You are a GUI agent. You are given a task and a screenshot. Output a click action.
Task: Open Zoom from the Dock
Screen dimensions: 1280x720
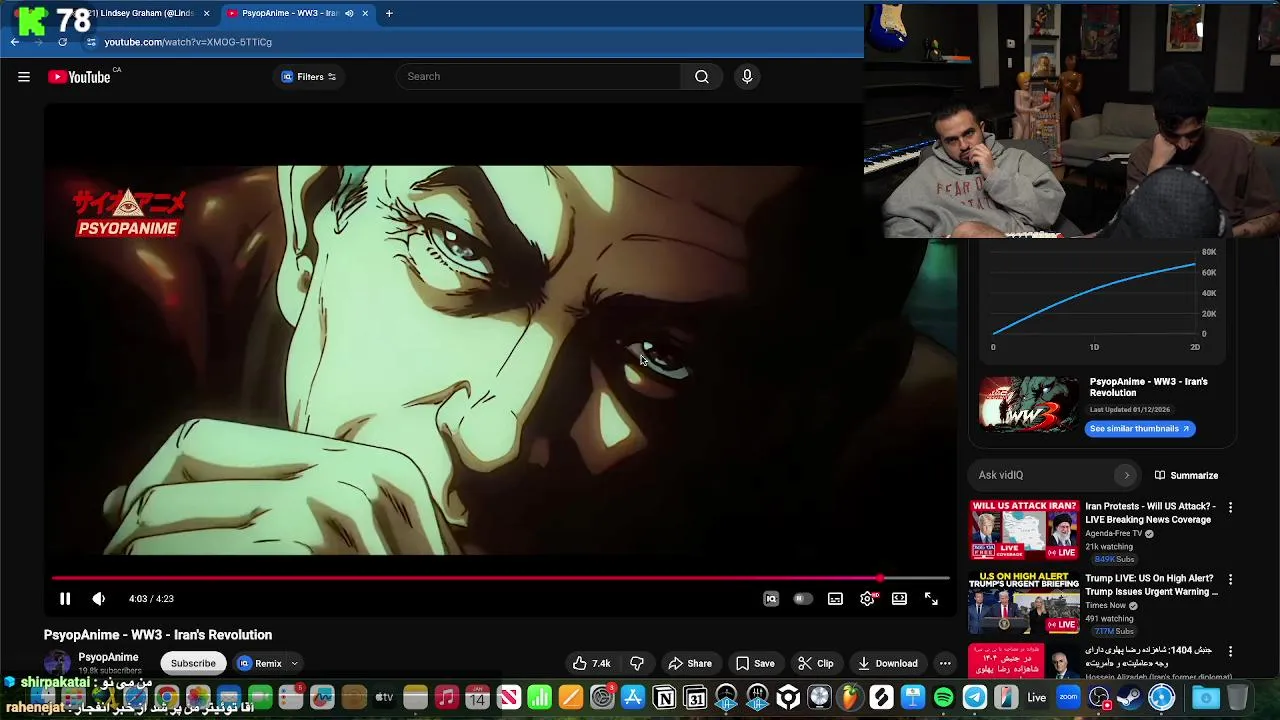tap(1068, 698)
